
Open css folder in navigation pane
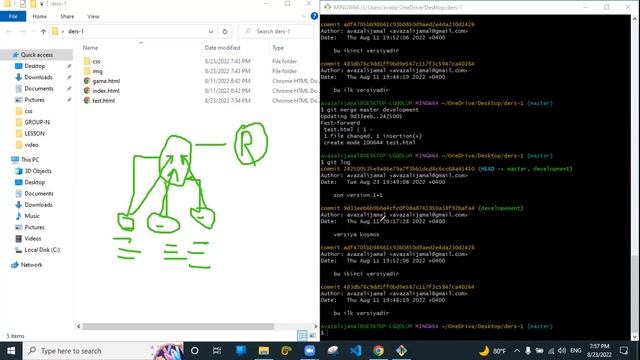pyautogui.click(x=28, y=111)
